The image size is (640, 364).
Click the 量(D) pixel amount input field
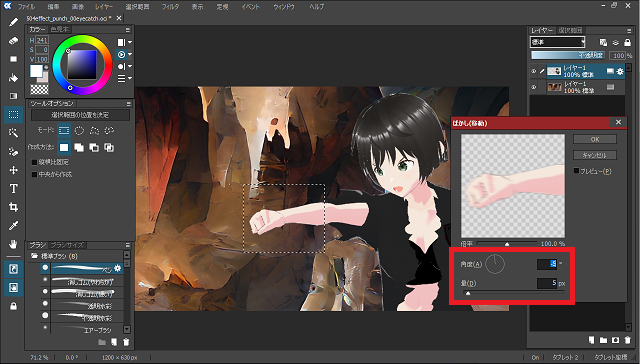coord(547,283)
